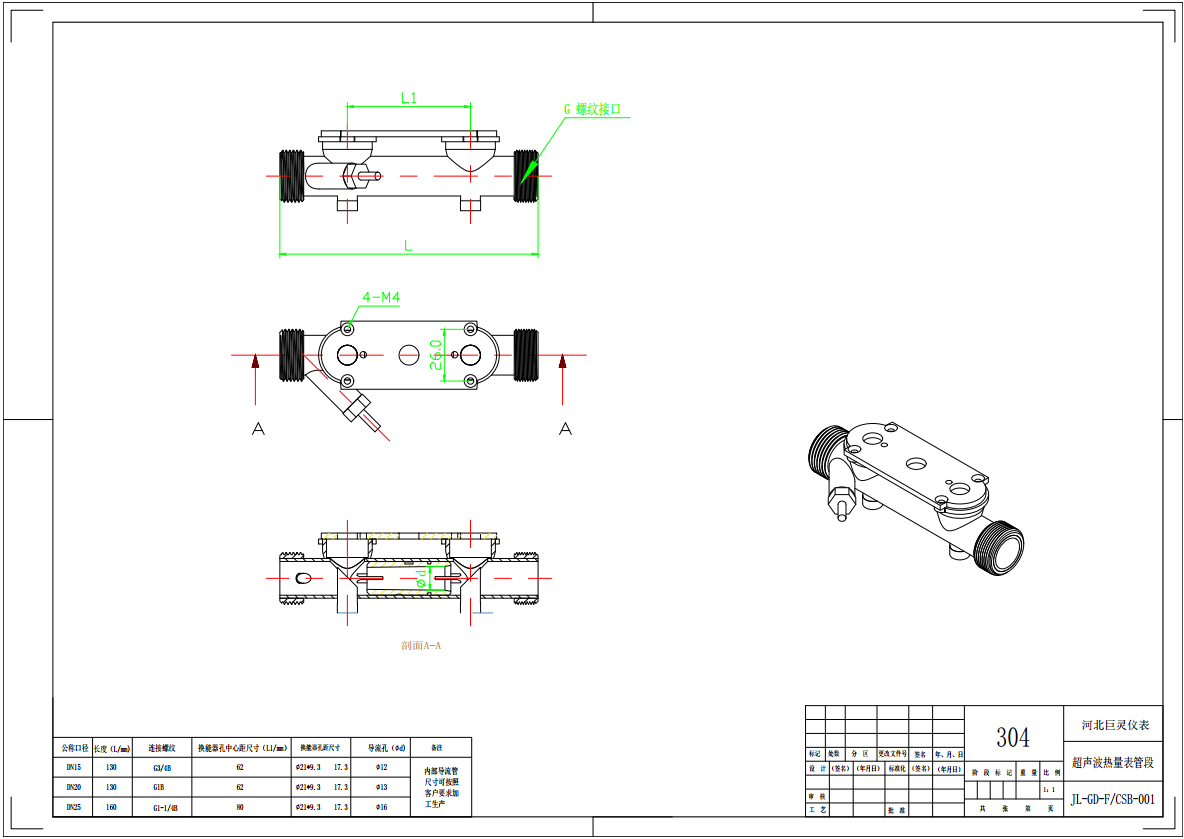Click the L1 dimension label
Viewport: 1184px width, 839px height.
[408, 98]
